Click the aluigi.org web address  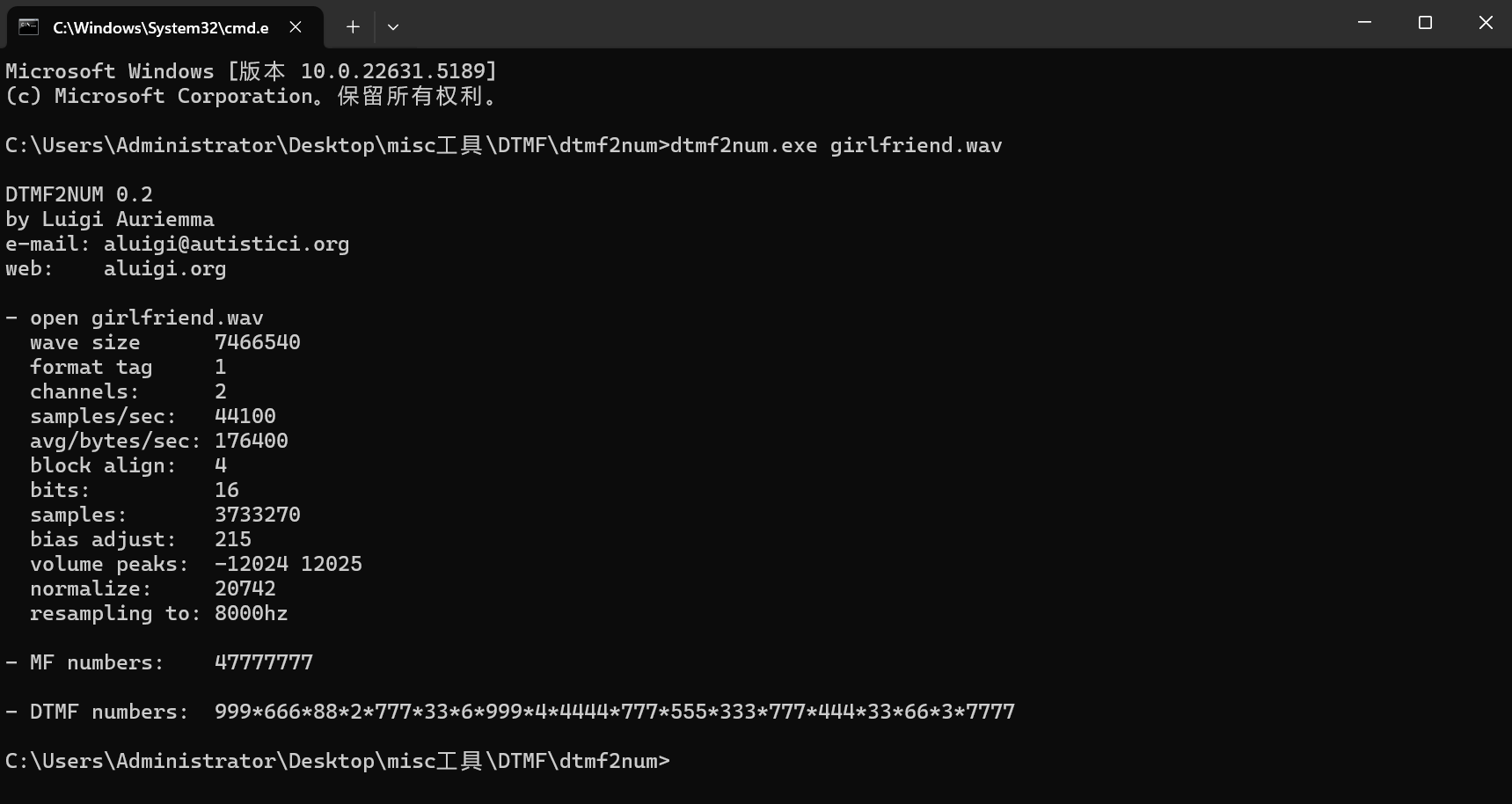coord(164,268)
